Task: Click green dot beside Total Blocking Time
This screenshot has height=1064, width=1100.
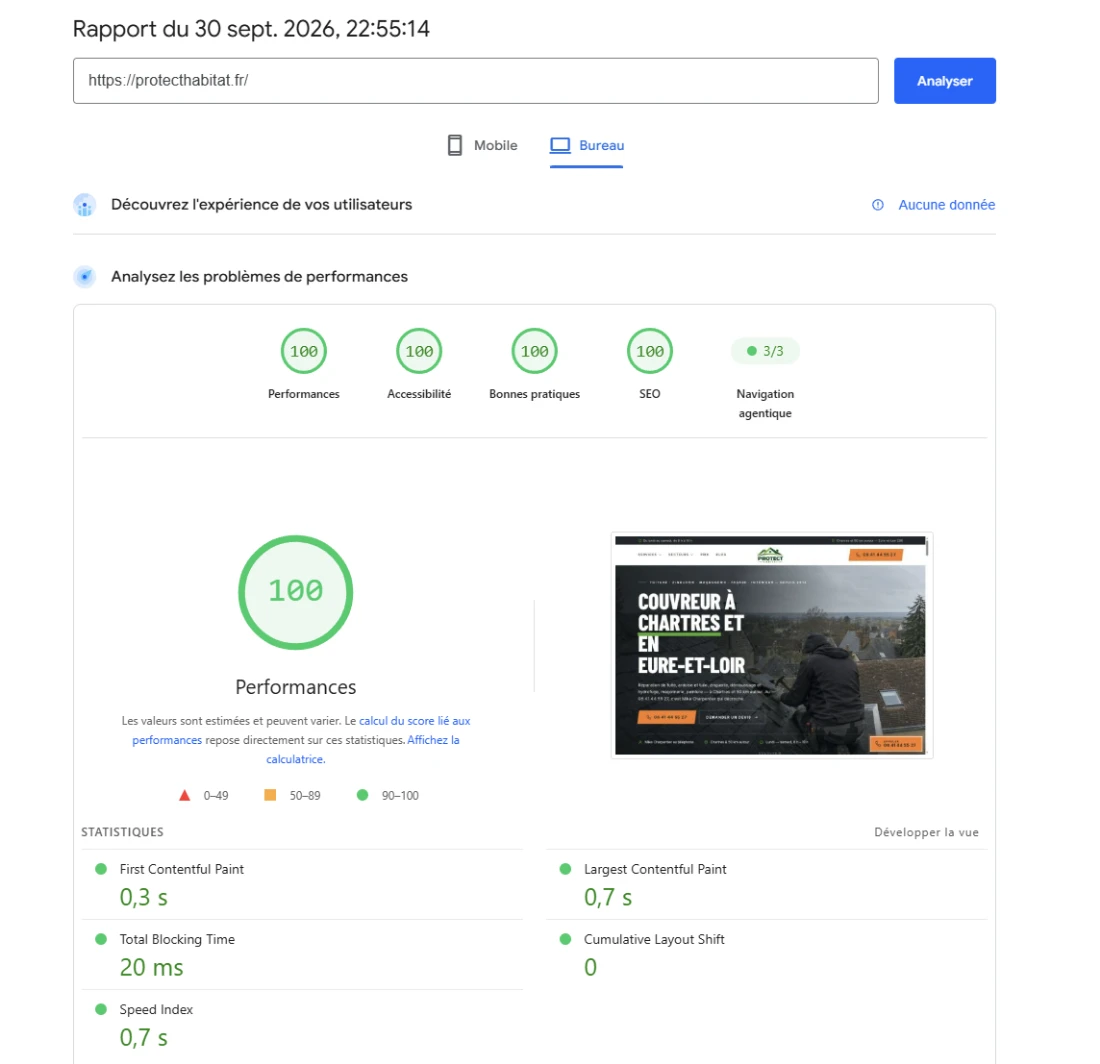Action: [x=101, y=939]
